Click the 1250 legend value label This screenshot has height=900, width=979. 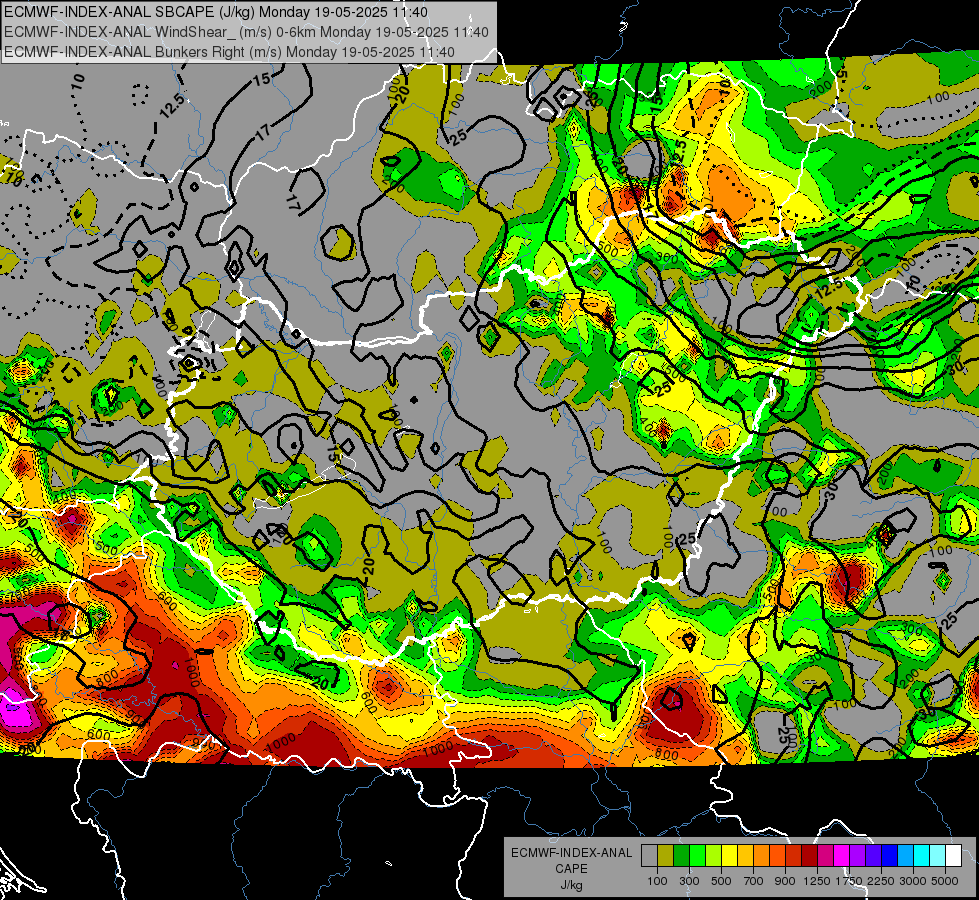(x=817, y=881)
